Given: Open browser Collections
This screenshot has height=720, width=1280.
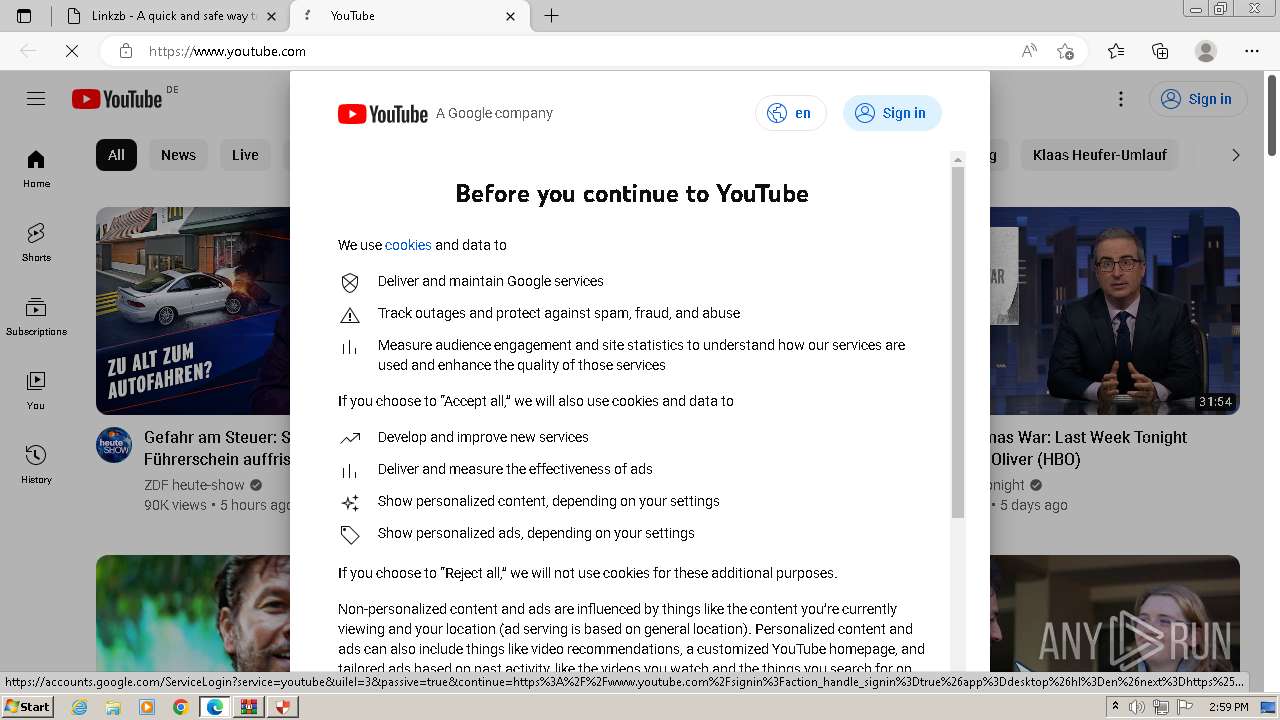Looking at the screenshot, I should pos(1160,51).
